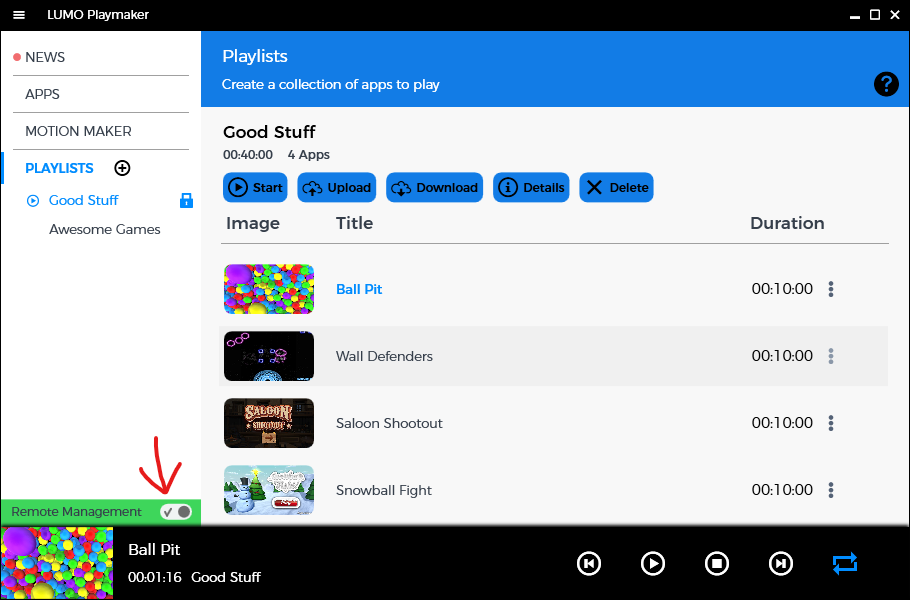
Task: Click the play icon beside Good Stuff playlist
Action: pos(33,201)
